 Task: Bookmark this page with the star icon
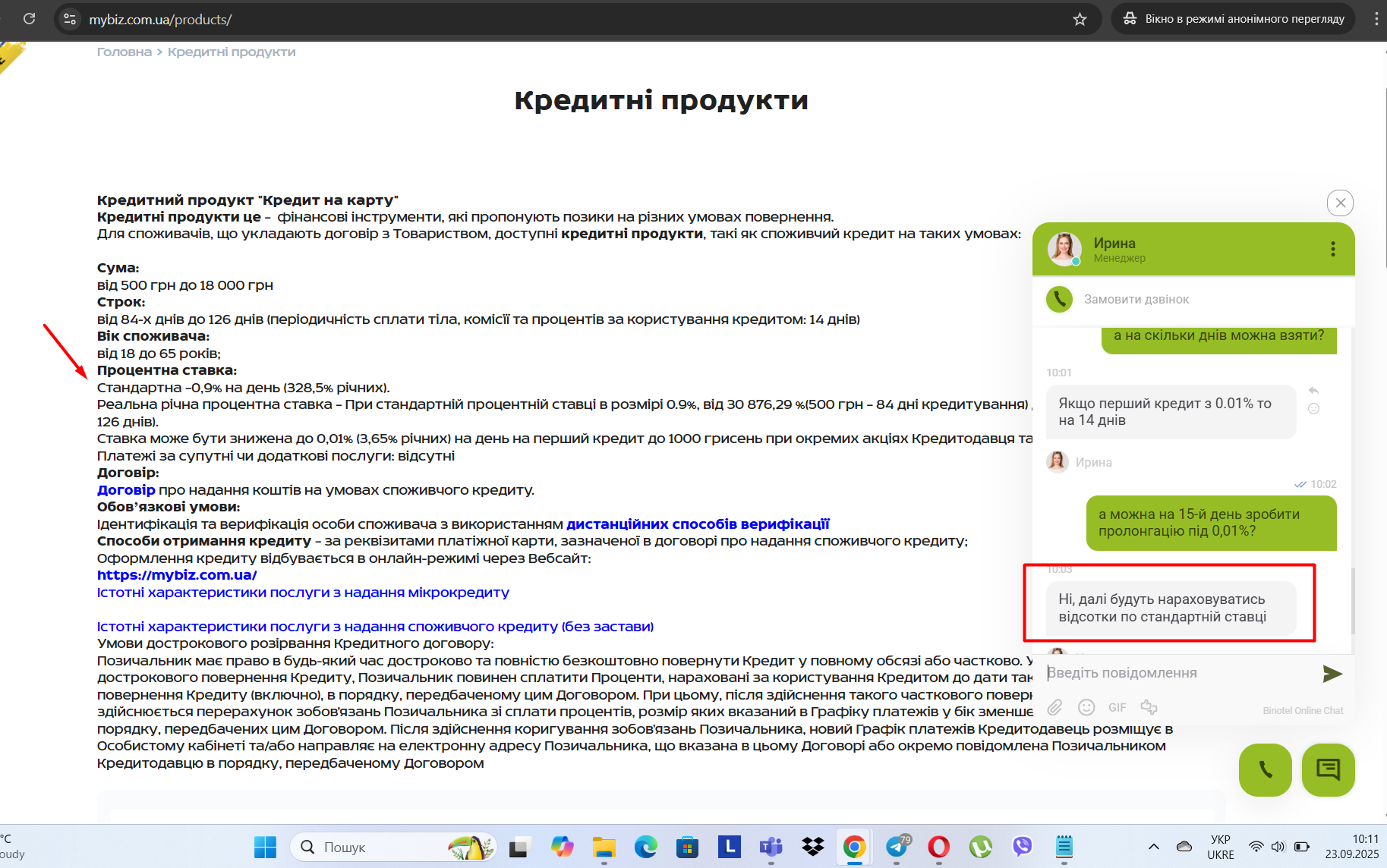coord(1080,19)
